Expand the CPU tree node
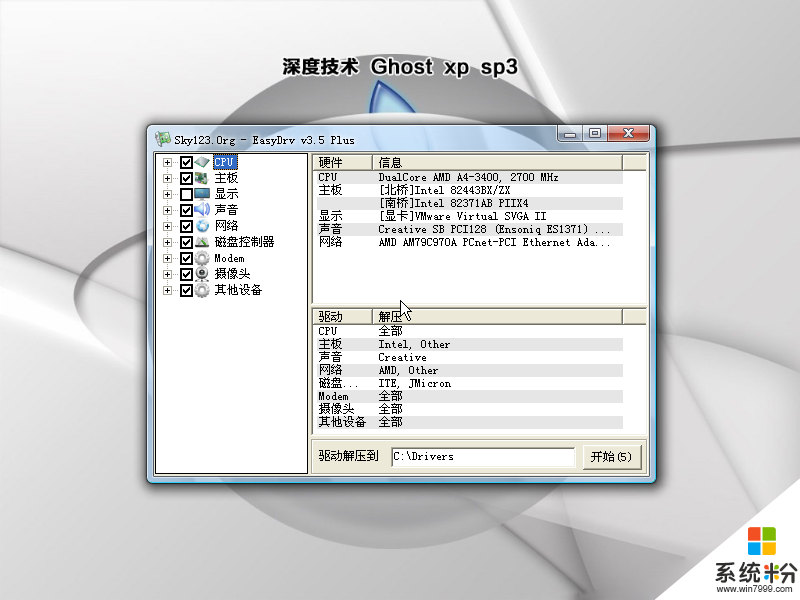Viewport: 800px width, 600px height. (168, 162)
